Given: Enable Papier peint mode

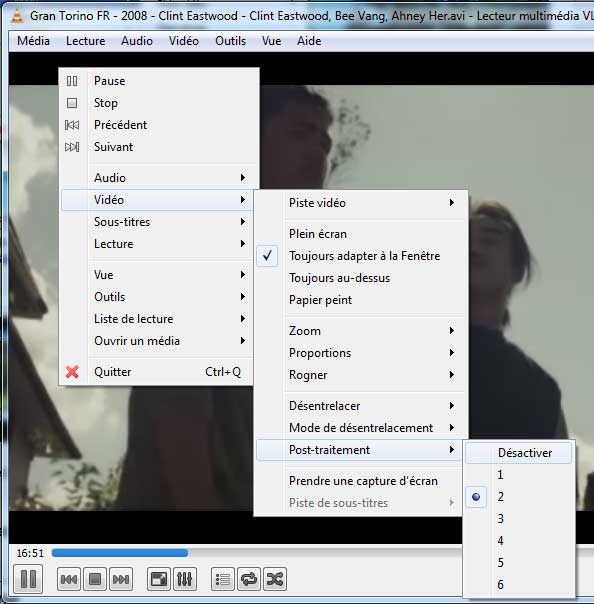Looking at the screenshot, I should pyautogui.click(x=361, y=300).
